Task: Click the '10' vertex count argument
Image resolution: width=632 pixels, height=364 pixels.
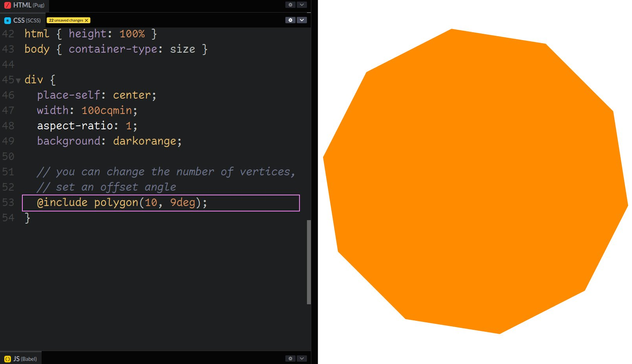Action: (x=151, y=202)
